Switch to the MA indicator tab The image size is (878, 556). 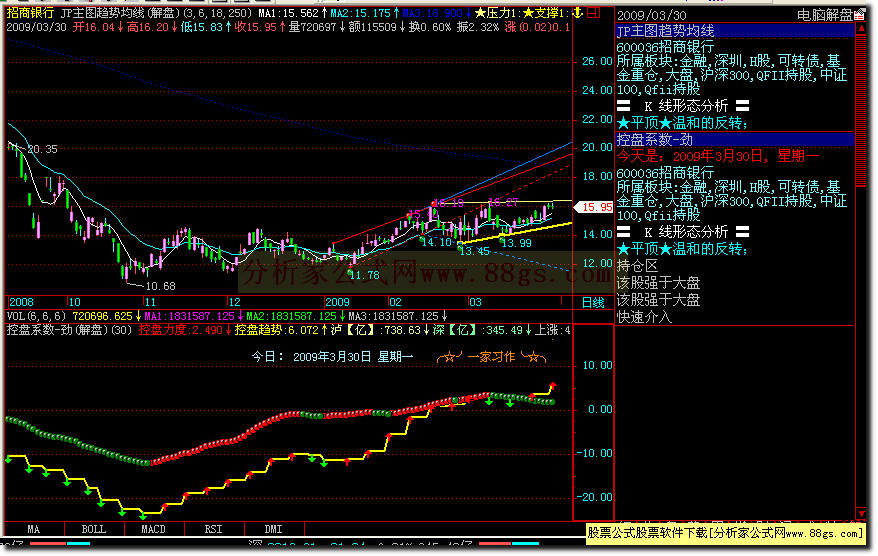pos(34,529)
